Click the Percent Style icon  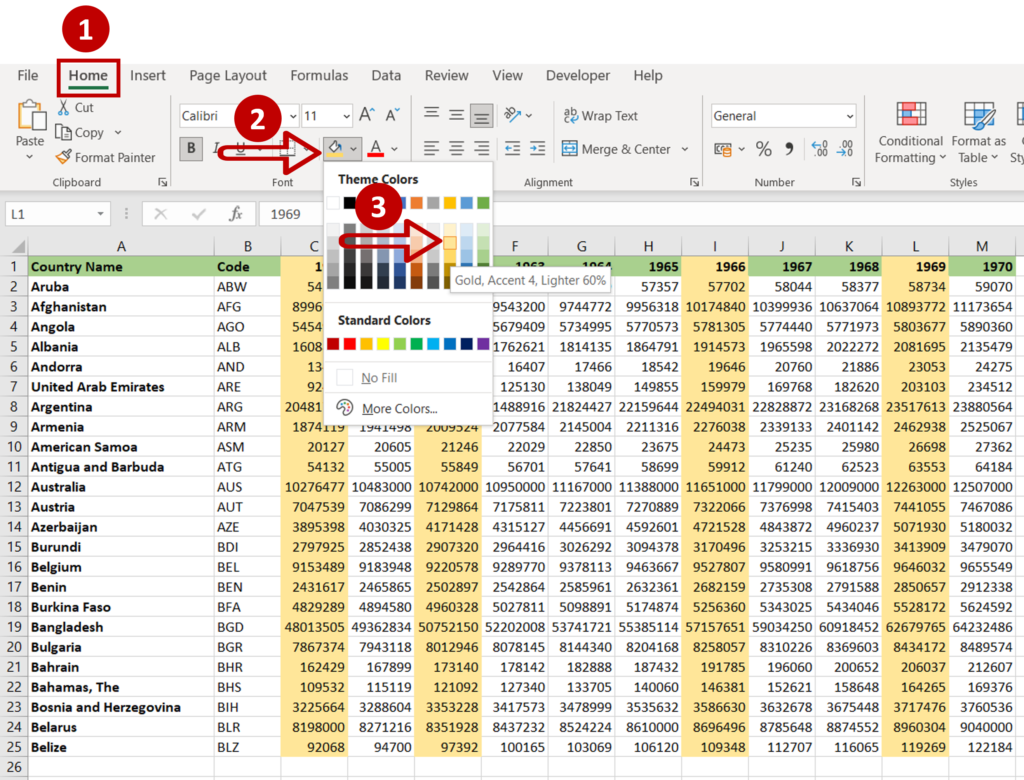764,149
